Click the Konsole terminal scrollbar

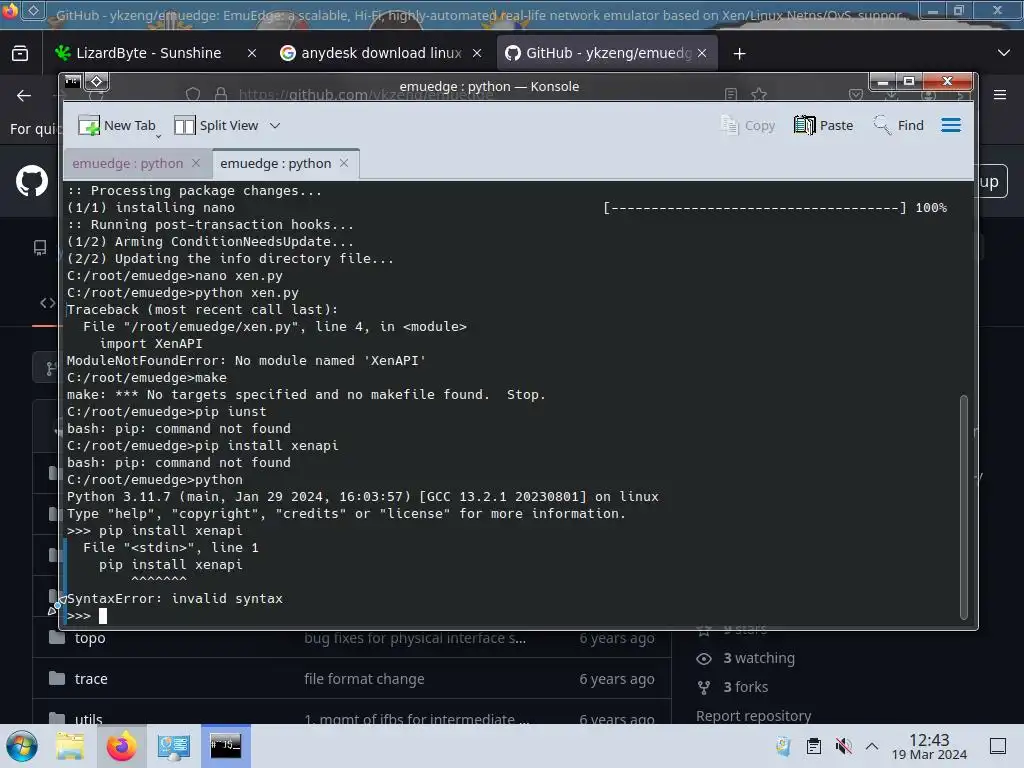click(964, 506)
